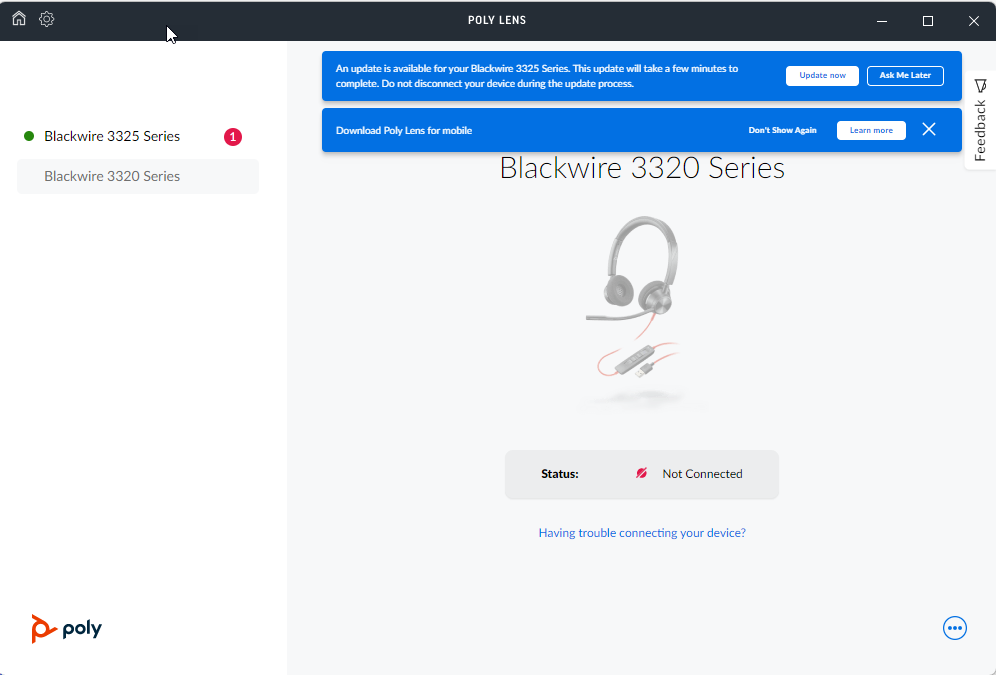Click the Blackwire 3320 Series page heading
996x675 pixels.
[x=642, y=168]
